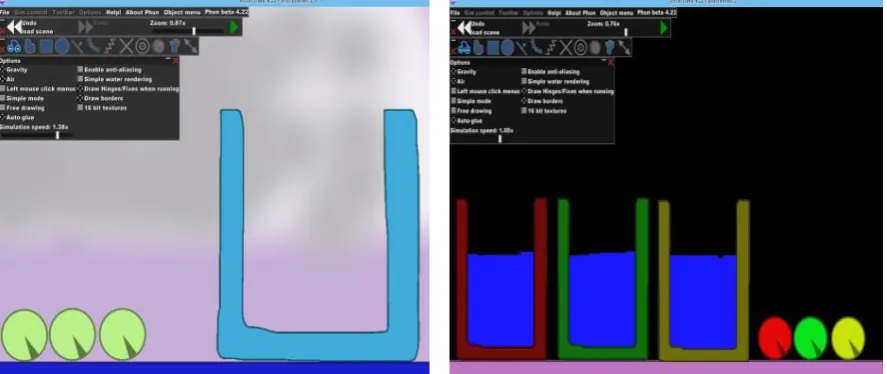
Task: Click the Redo fast-forward arrows in right window
Action: tap(528, 28)
